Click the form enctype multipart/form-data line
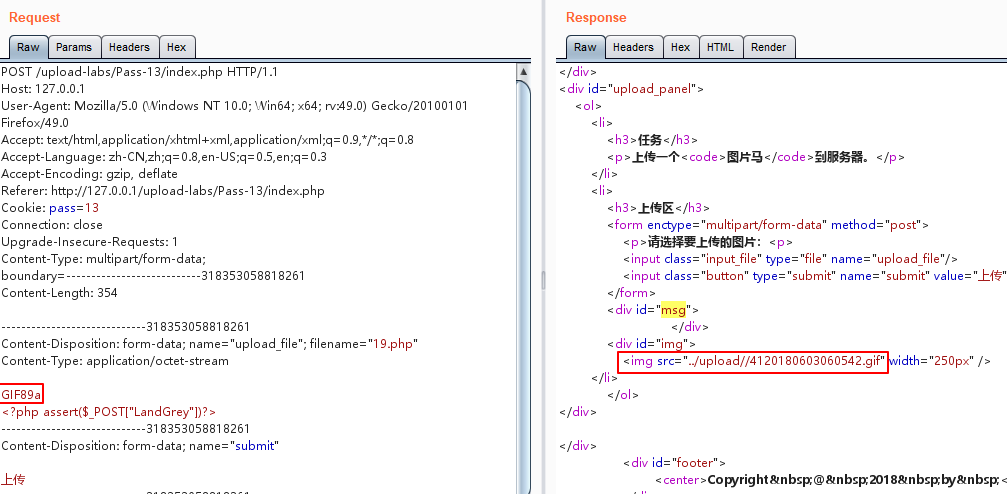This screenshot has width=1007, height=494. click(768, 225)
